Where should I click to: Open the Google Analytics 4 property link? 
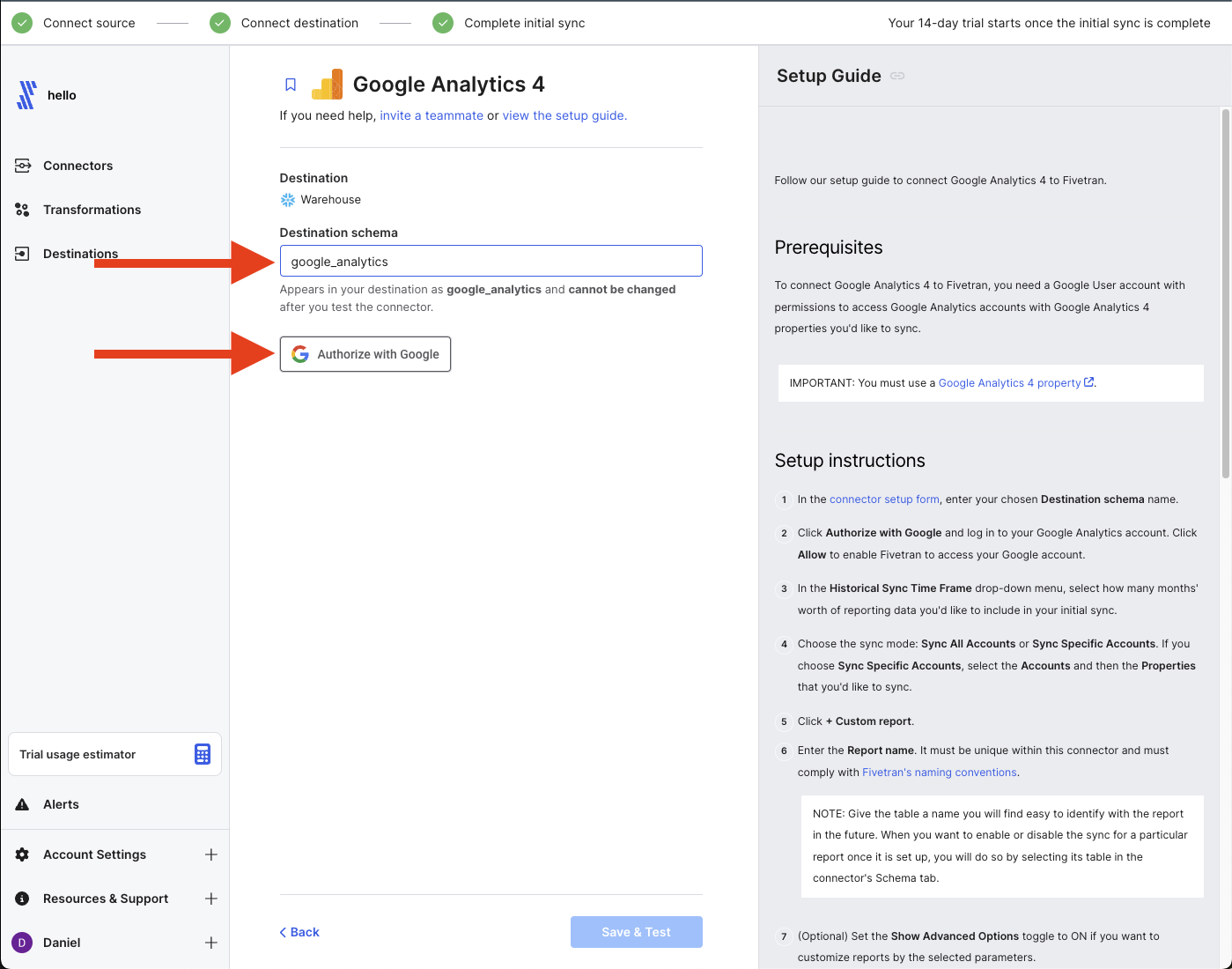1016,383
